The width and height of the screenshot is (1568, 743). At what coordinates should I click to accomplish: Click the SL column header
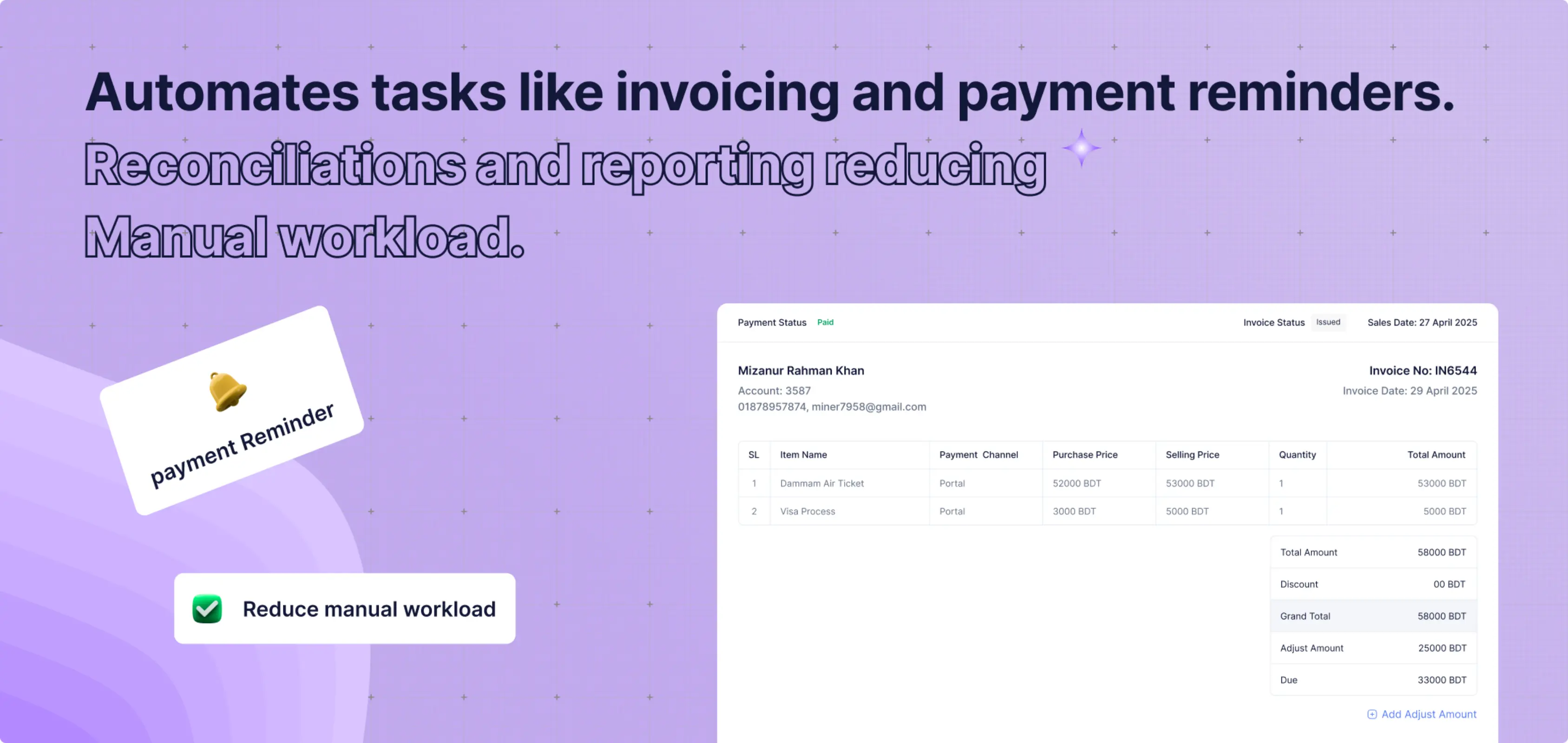point(754,455)
